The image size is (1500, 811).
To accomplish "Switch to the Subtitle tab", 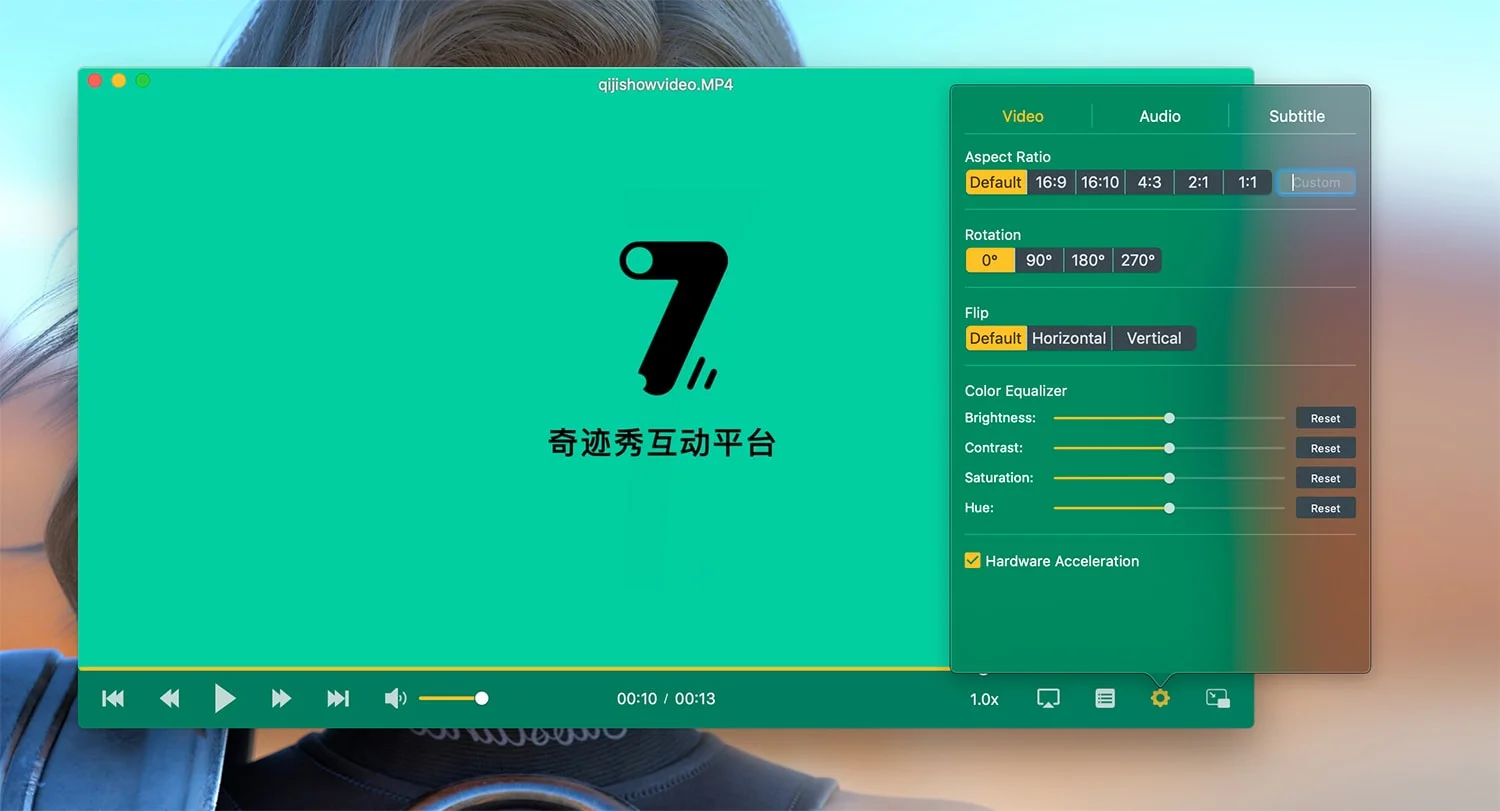I will coord(1296,116).
